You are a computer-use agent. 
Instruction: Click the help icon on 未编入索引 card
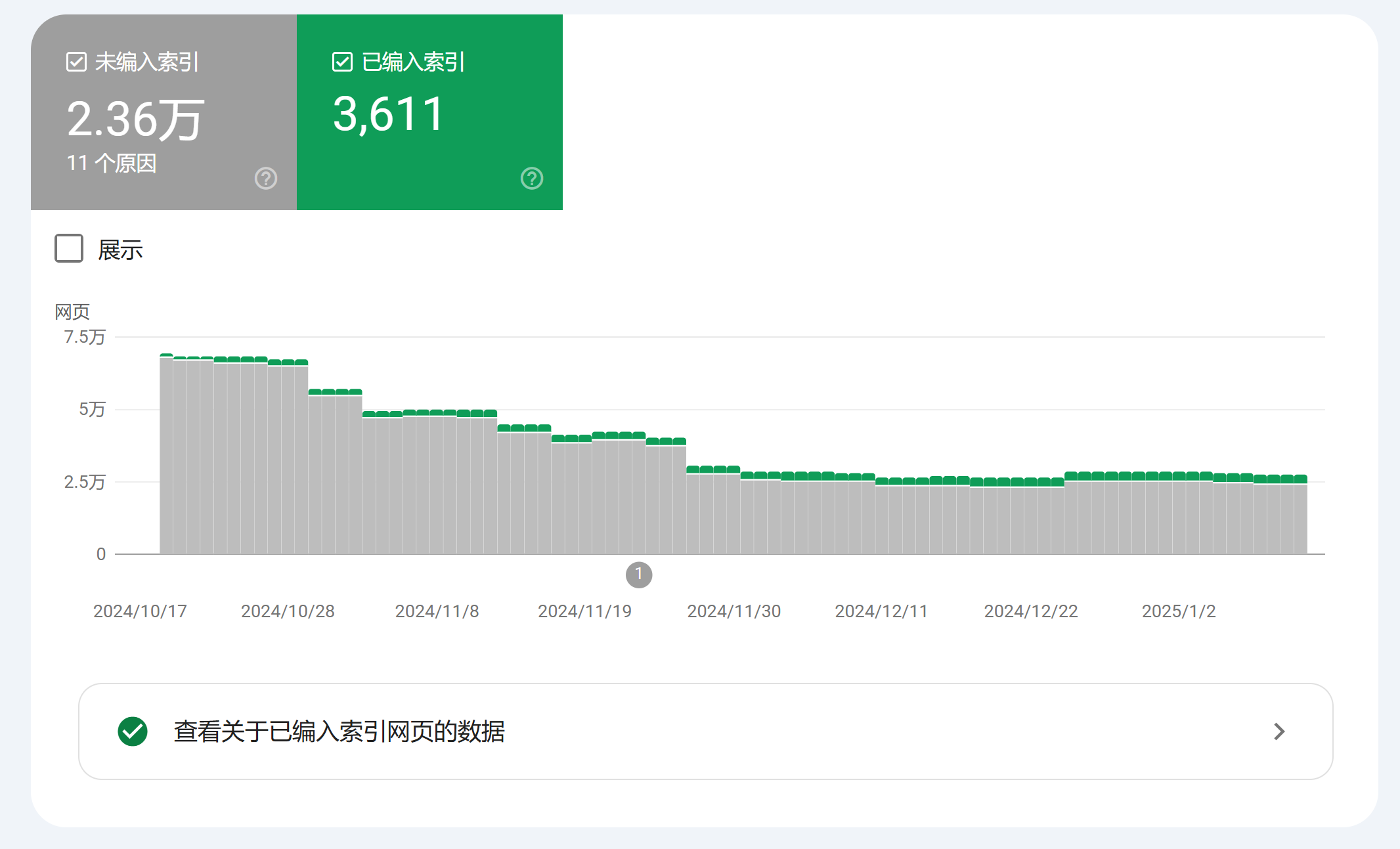tap(266, 178)
